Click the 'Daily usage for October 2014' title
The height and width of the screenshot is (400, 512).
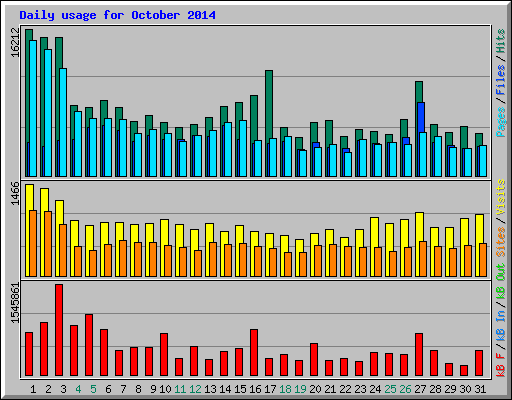(x=117, y=15)
